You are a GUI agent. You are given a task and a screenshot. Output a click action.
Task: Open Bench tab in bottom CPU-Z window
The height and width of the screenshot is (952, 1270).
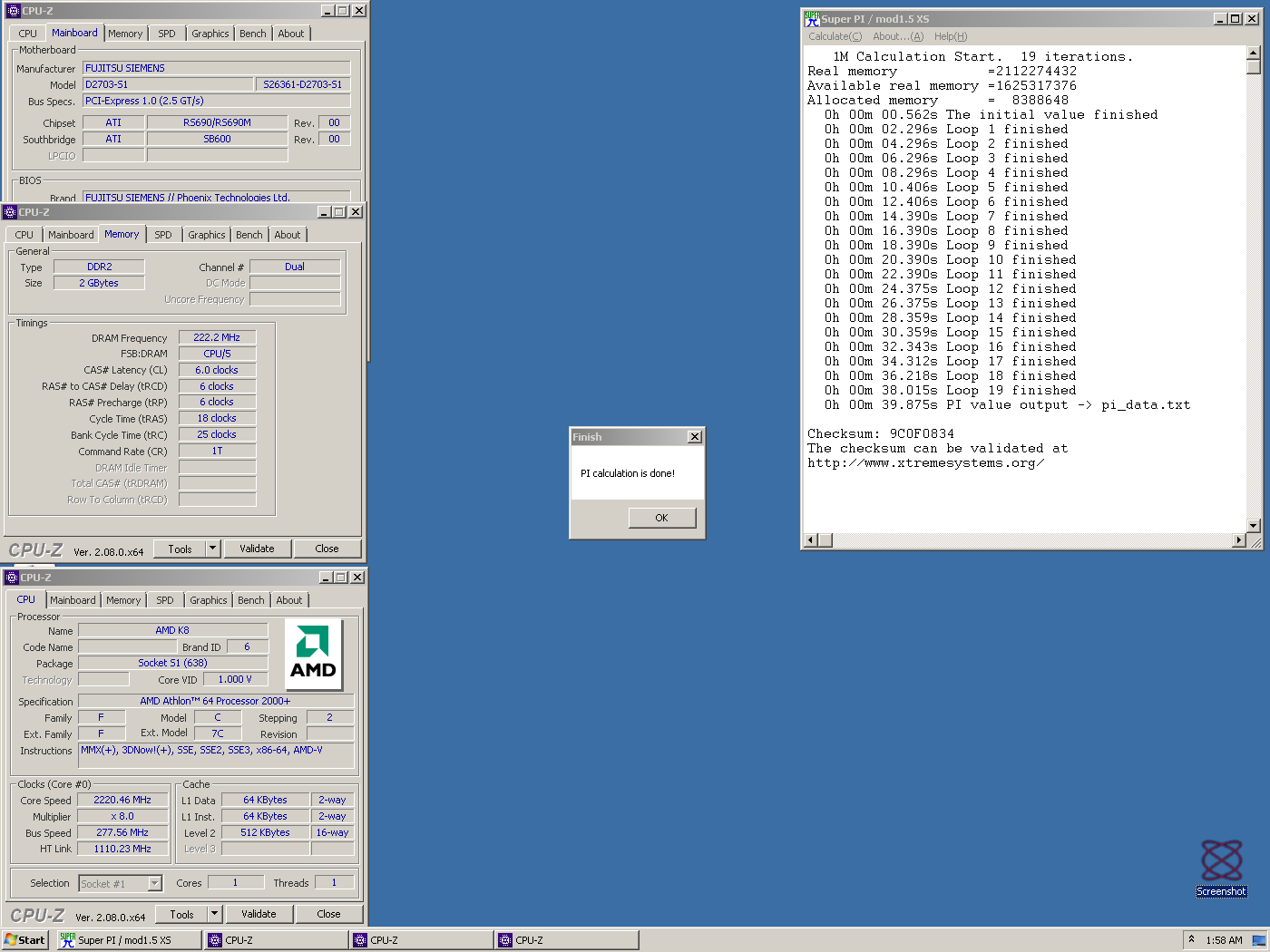pyautogui.click(x=251, y=600)
